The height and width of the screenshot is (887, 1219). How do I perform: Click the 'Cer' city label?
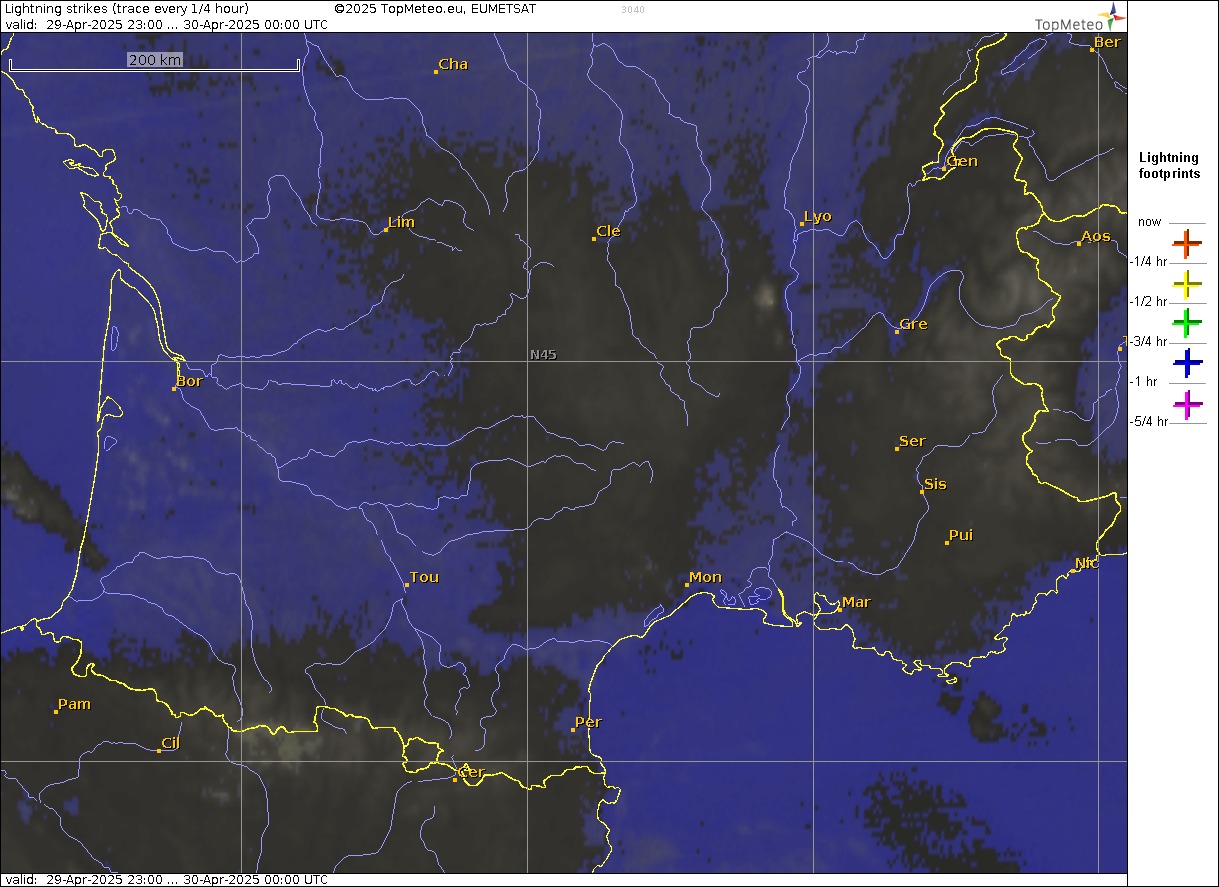(x=471, y=772)
